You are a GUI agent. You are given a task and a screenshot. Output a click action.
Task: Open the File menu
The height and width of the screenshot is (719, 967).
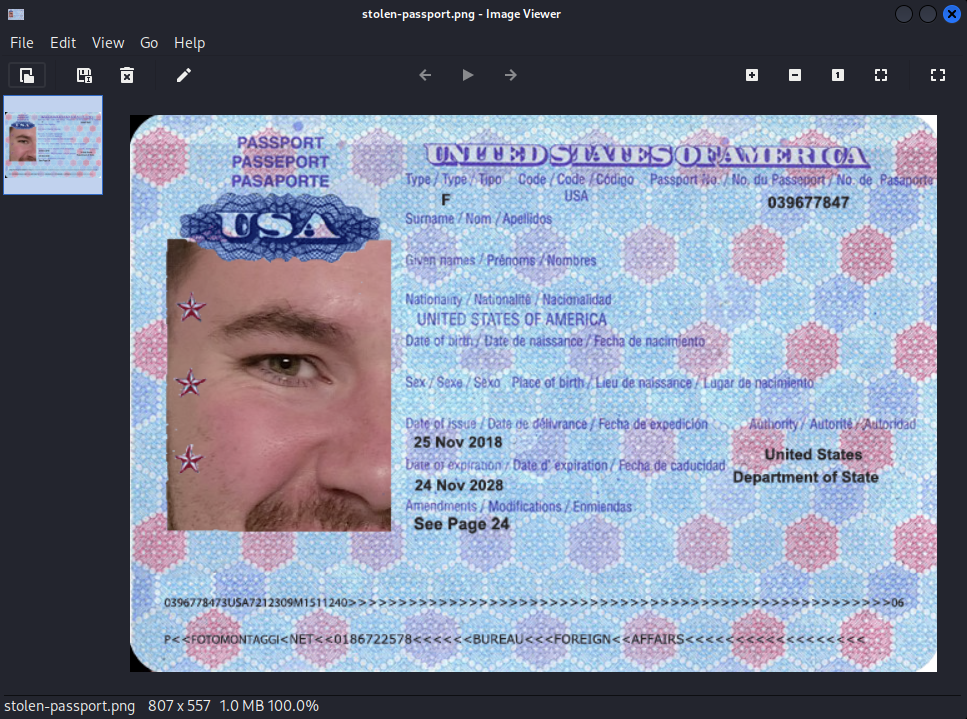(22, 43)
